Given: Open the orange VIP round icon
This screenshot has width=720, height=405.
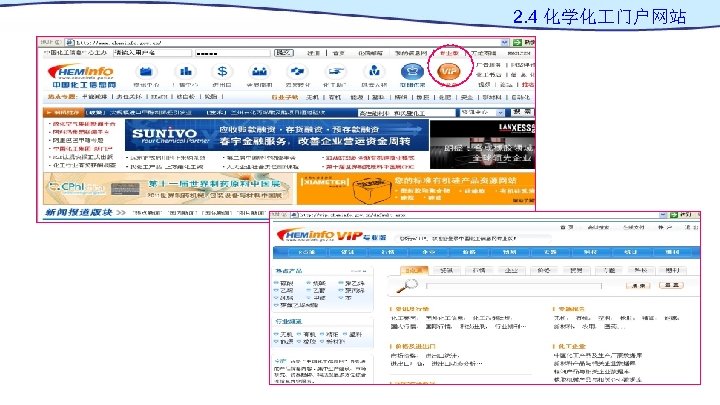Looking at the screenshot, I should [x=449, y=71].
